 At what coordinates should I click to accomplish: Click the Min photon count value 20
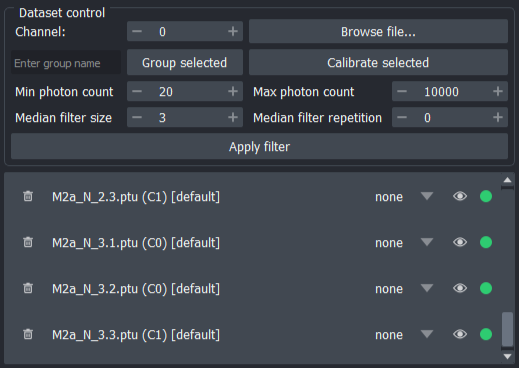185,91
